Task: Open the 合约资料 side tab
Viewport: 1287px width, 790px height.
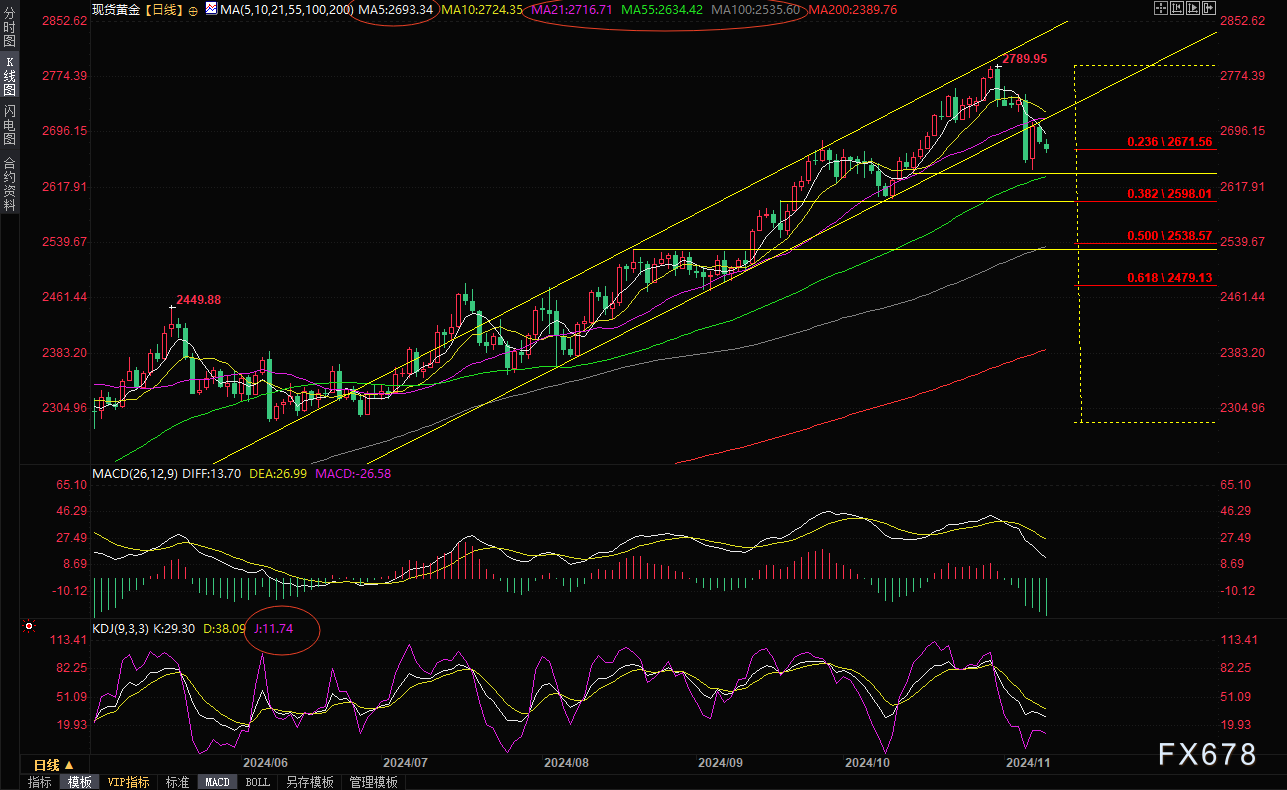Action: pos(9,183)
